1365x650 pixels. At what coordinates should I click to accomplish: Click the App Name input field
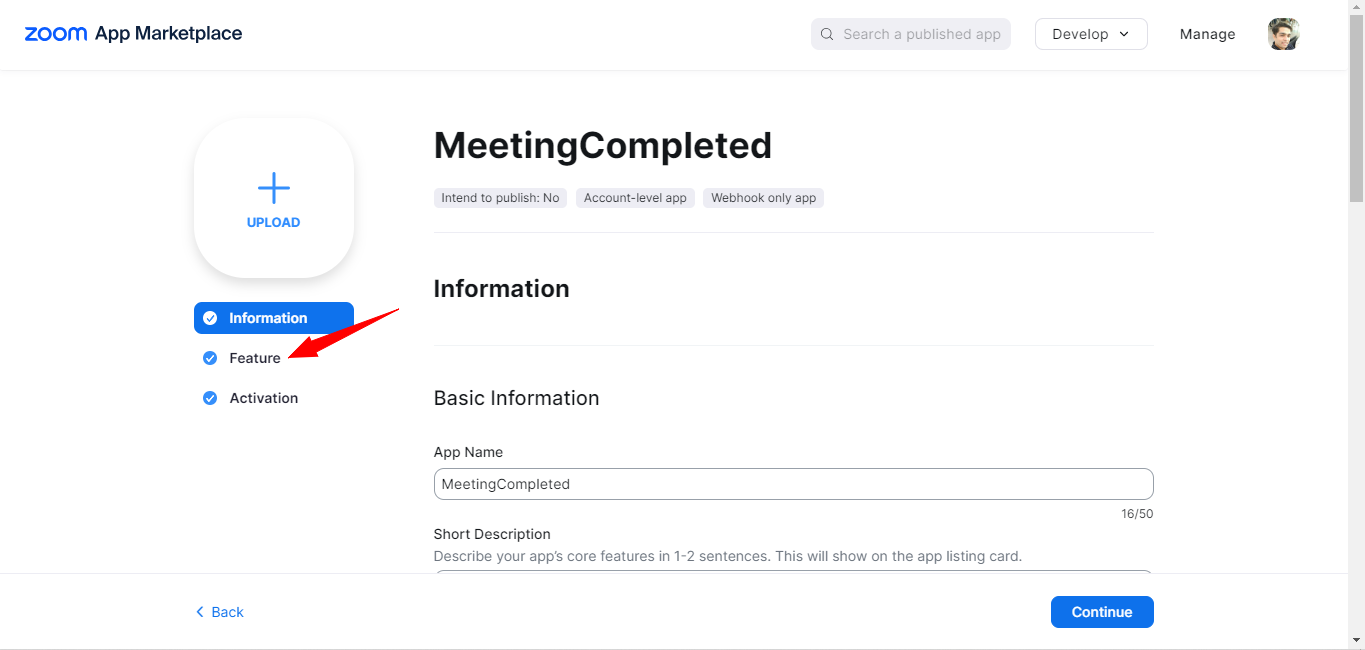coord(793,484)
